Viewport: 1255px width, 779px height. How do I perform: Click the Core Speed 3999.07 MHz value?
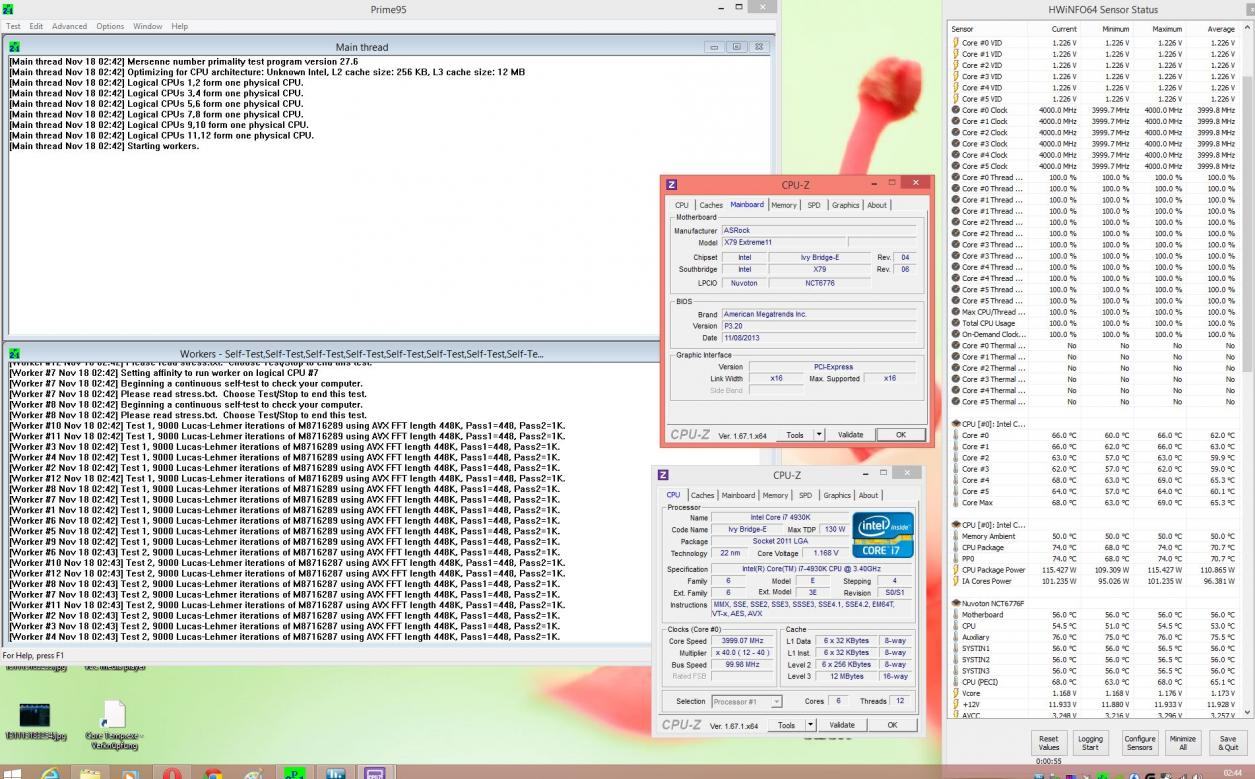tap(742, 641)
